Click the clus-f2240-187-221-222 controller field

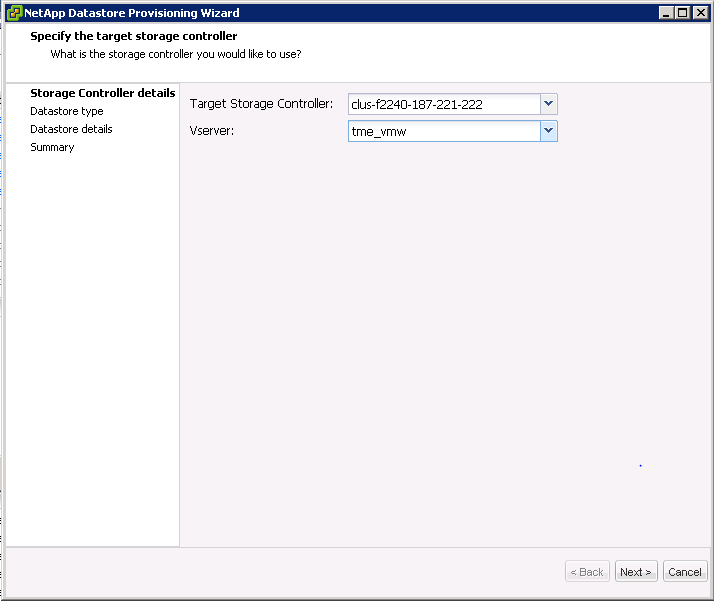[x=444, y=104]
